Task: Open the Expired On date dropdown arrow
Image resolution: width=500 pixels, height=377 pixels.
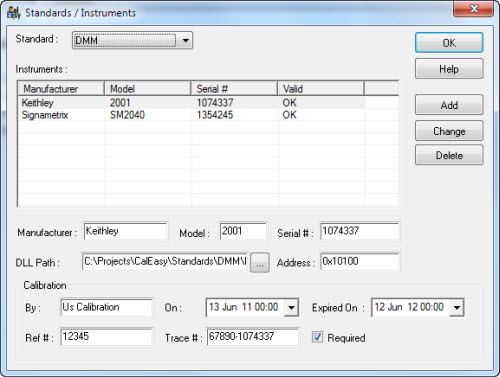Action: click(x=457, y=307)
